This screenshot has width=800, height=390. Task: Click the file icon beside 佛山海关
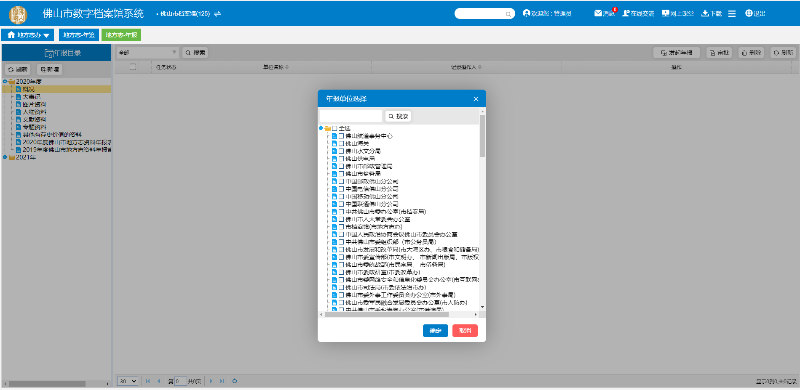(x=335, y=144)
